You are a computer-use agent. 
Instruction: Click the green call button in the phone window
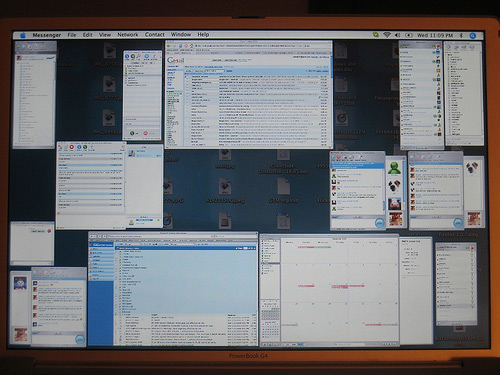132,133
